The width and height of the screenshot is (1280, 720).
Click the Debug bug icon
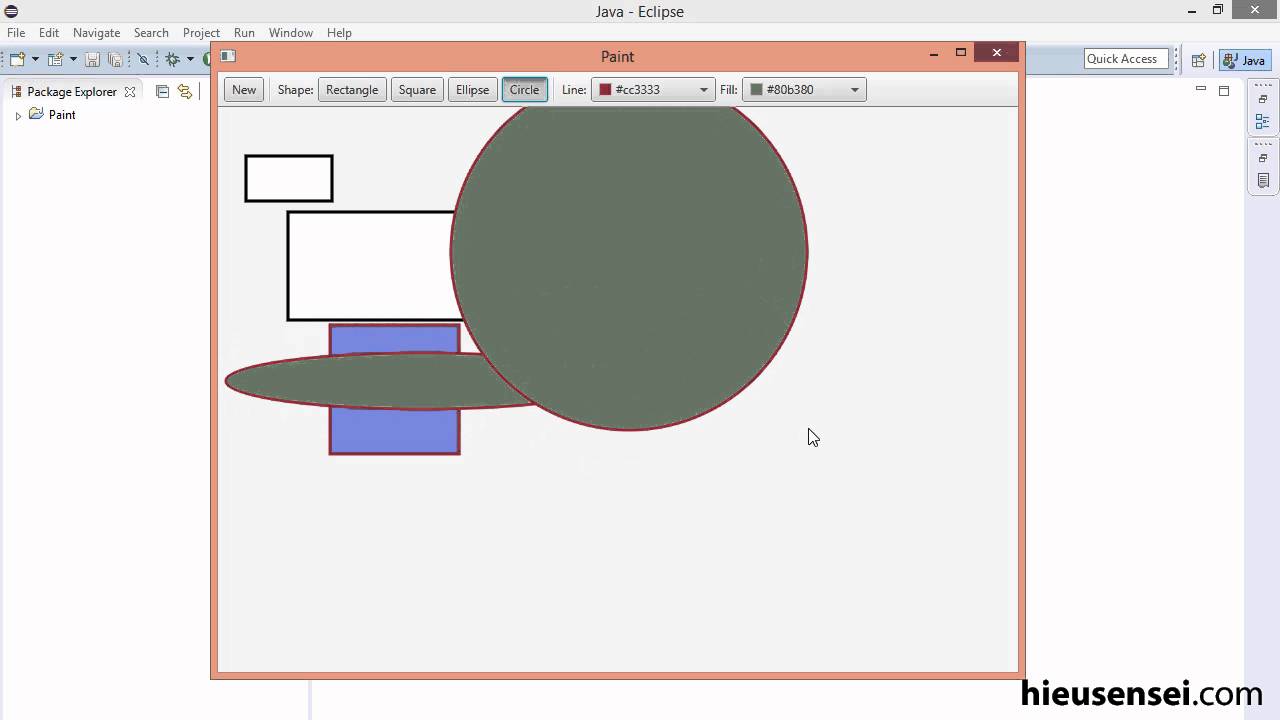point(172,59)
